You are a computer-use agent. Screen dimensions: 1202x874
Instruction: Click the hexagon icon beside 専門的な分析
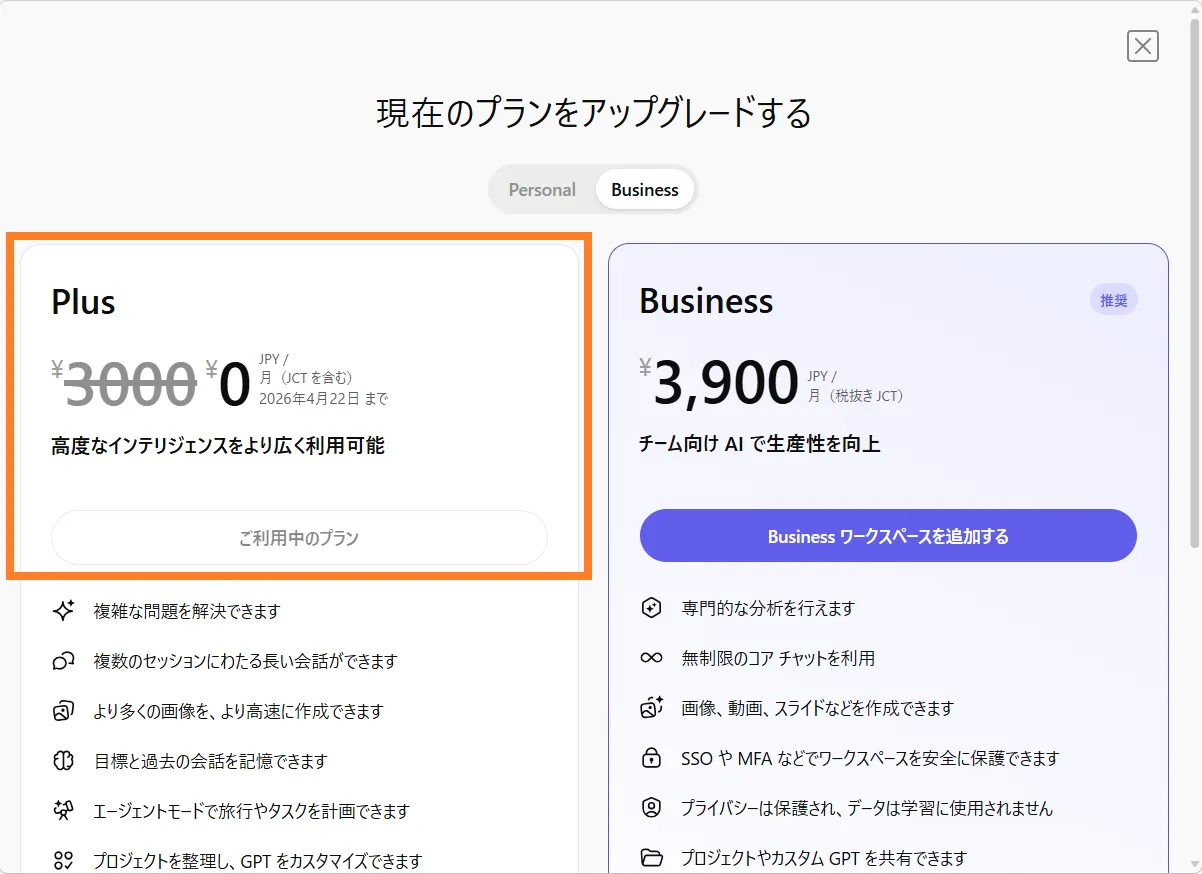pos(652,608)
